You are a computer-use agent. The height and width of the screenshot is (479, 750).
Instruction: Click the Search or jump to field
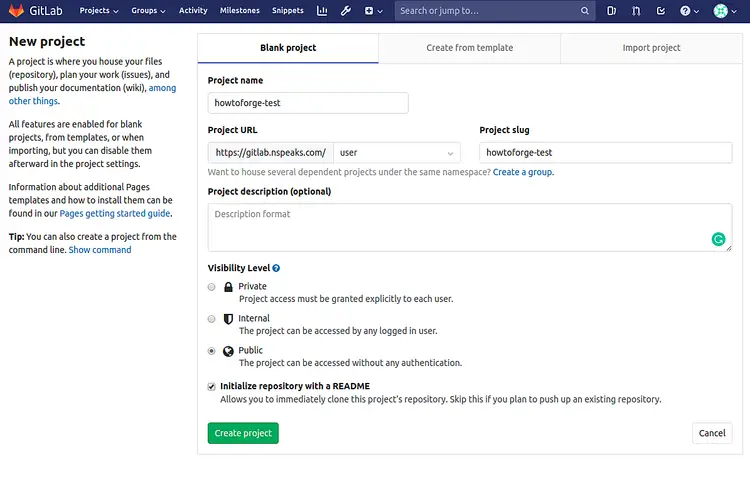490,11
